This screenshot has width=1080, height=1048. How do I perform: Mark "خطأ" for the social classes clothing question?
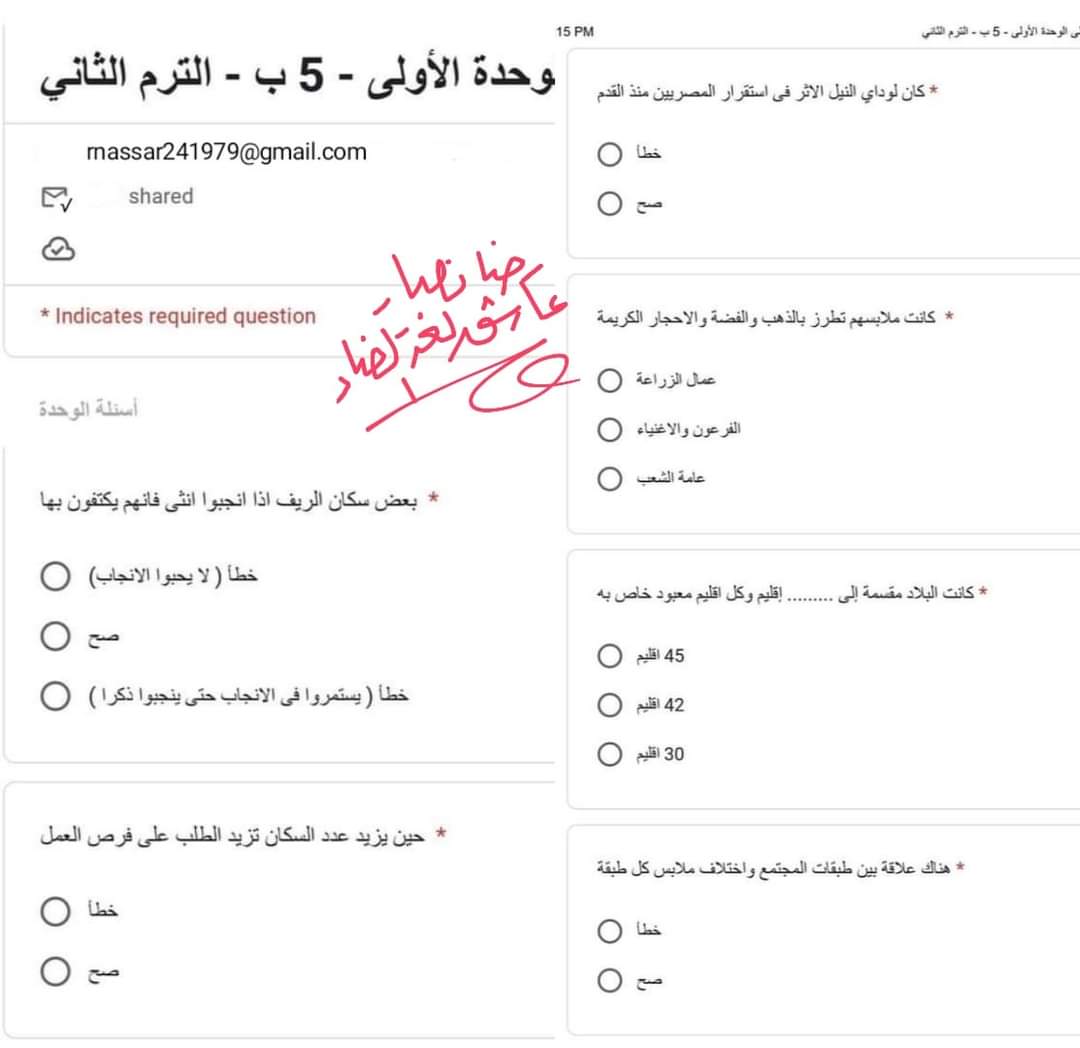click(x=610, y=931)
